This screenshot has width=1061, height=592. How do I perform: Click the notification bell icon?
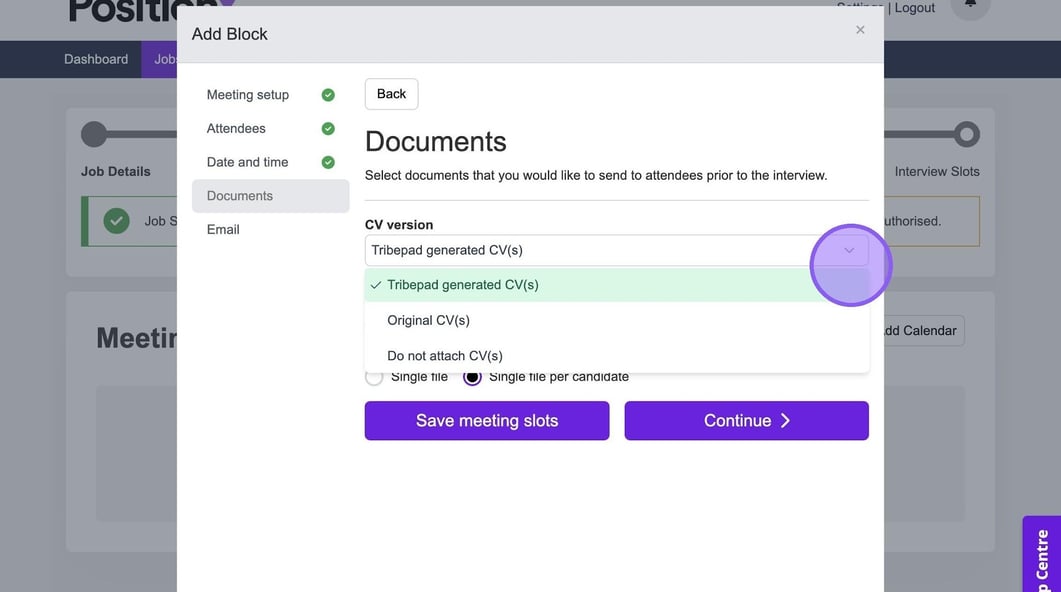(x=969, y=6)
